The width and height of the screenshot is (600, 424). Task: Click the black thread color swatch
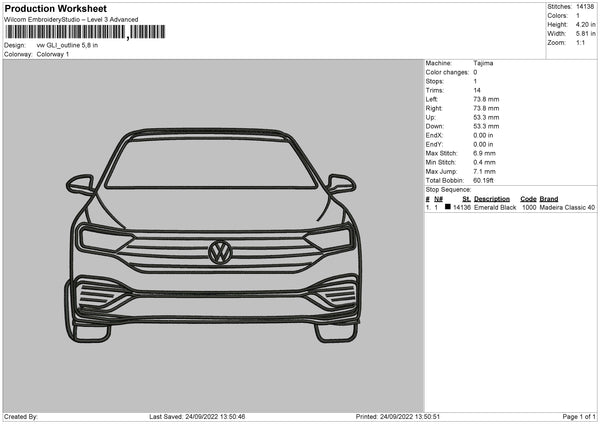(448, 207)
